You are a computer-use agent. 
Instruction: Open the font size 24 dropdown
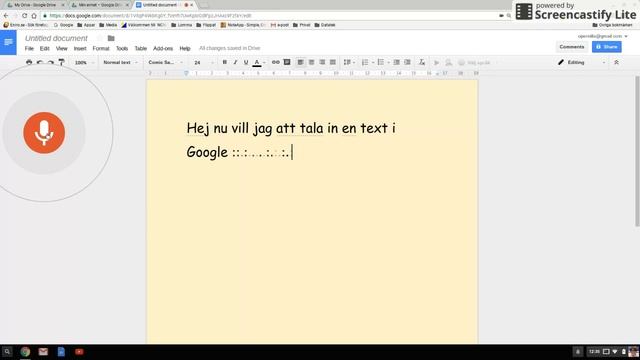click(203, 62)
